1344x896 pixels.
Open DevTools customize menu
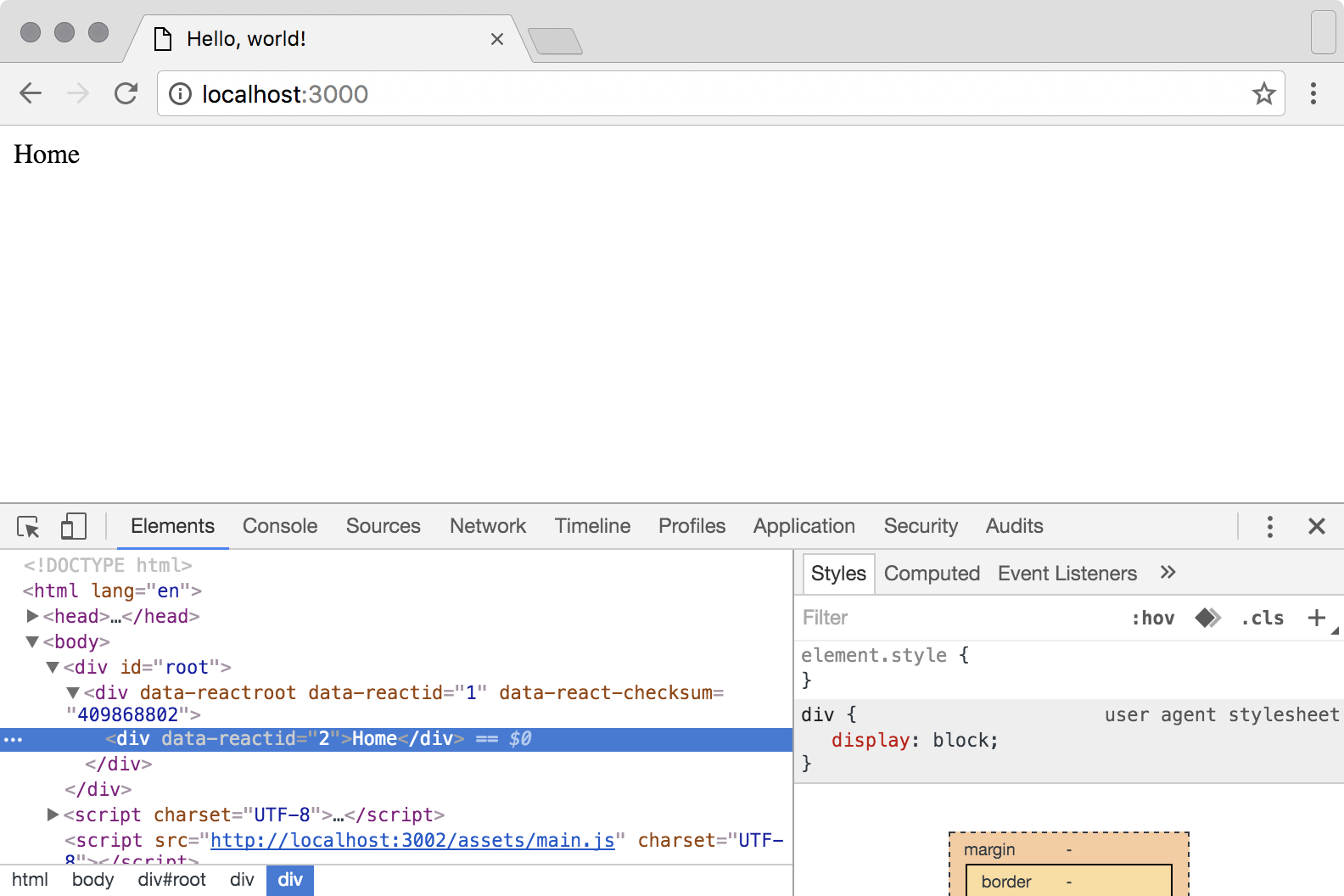click(x=1269, y=527)
